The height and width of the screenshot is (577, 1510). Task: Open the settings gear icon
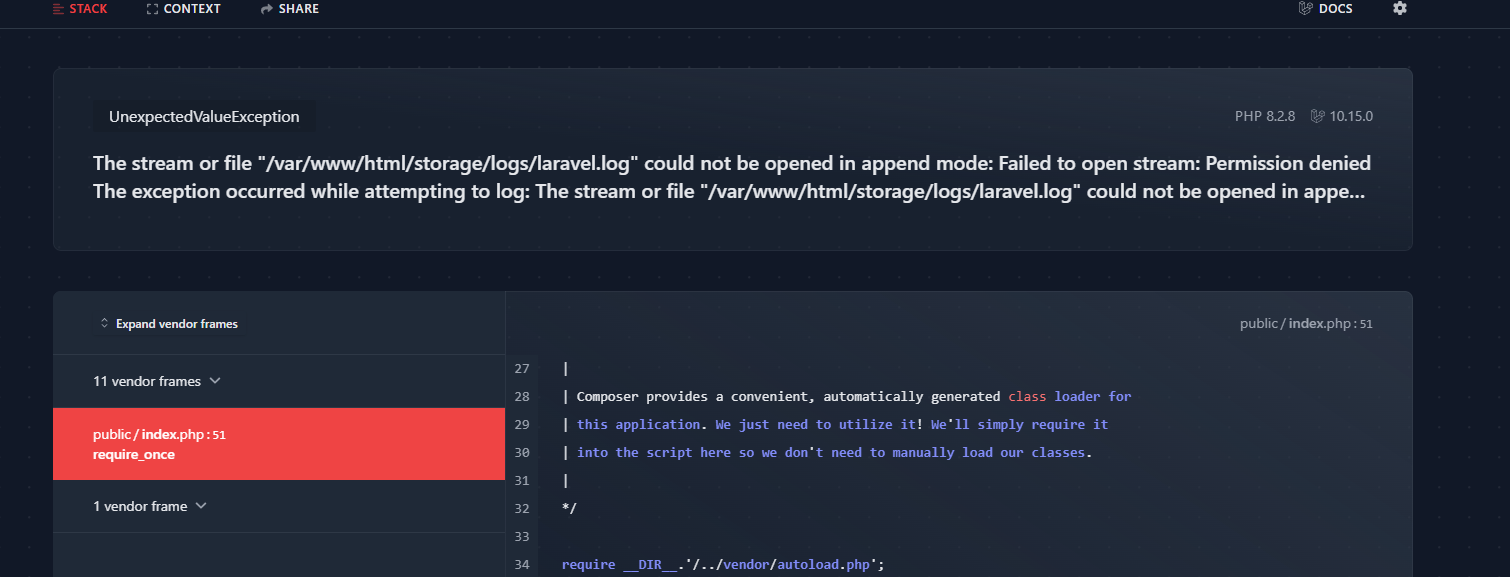pyautogui.click(x=1399, y=8)
